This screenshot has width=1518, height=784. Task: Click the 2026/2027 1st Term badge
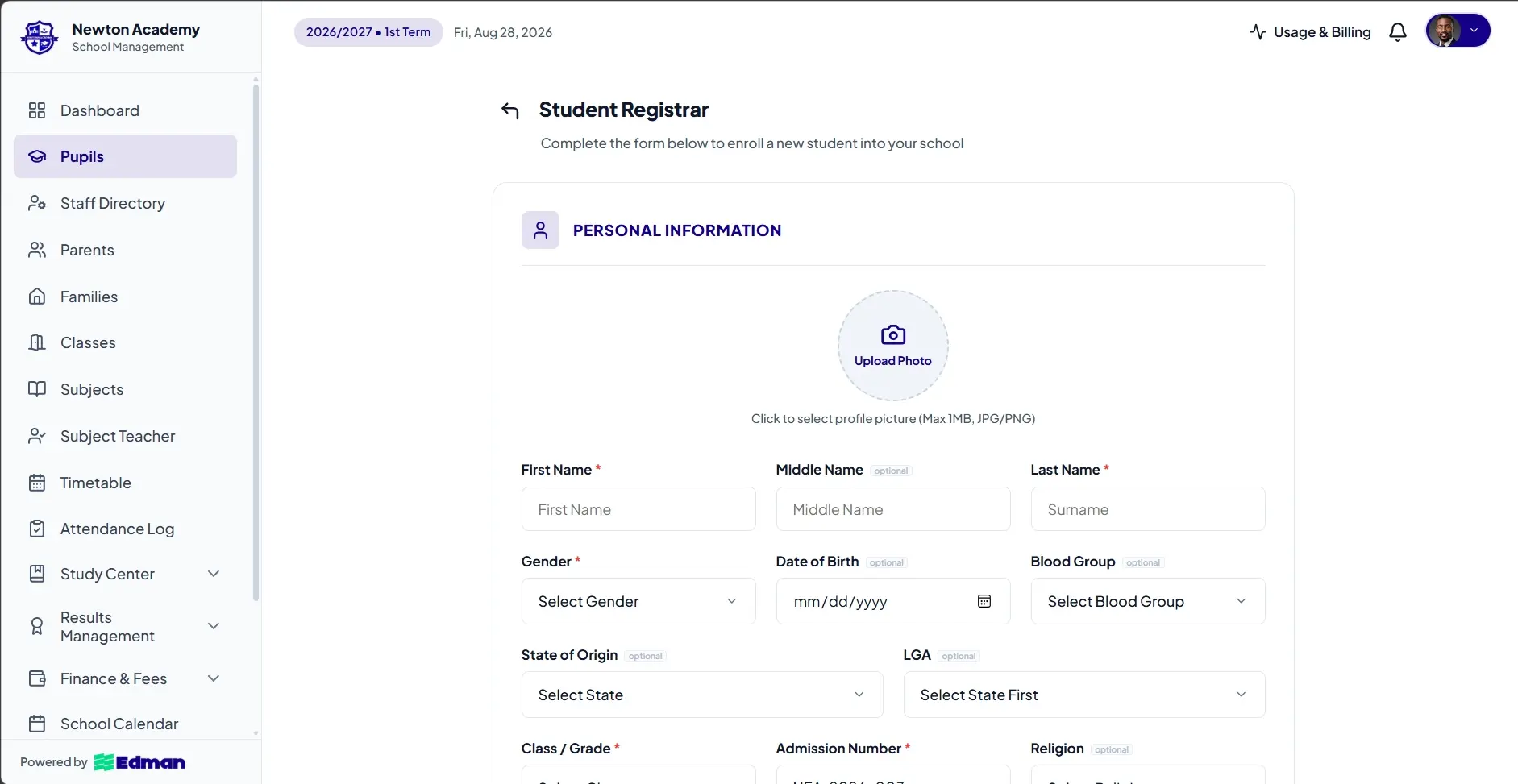click(368, 32)
